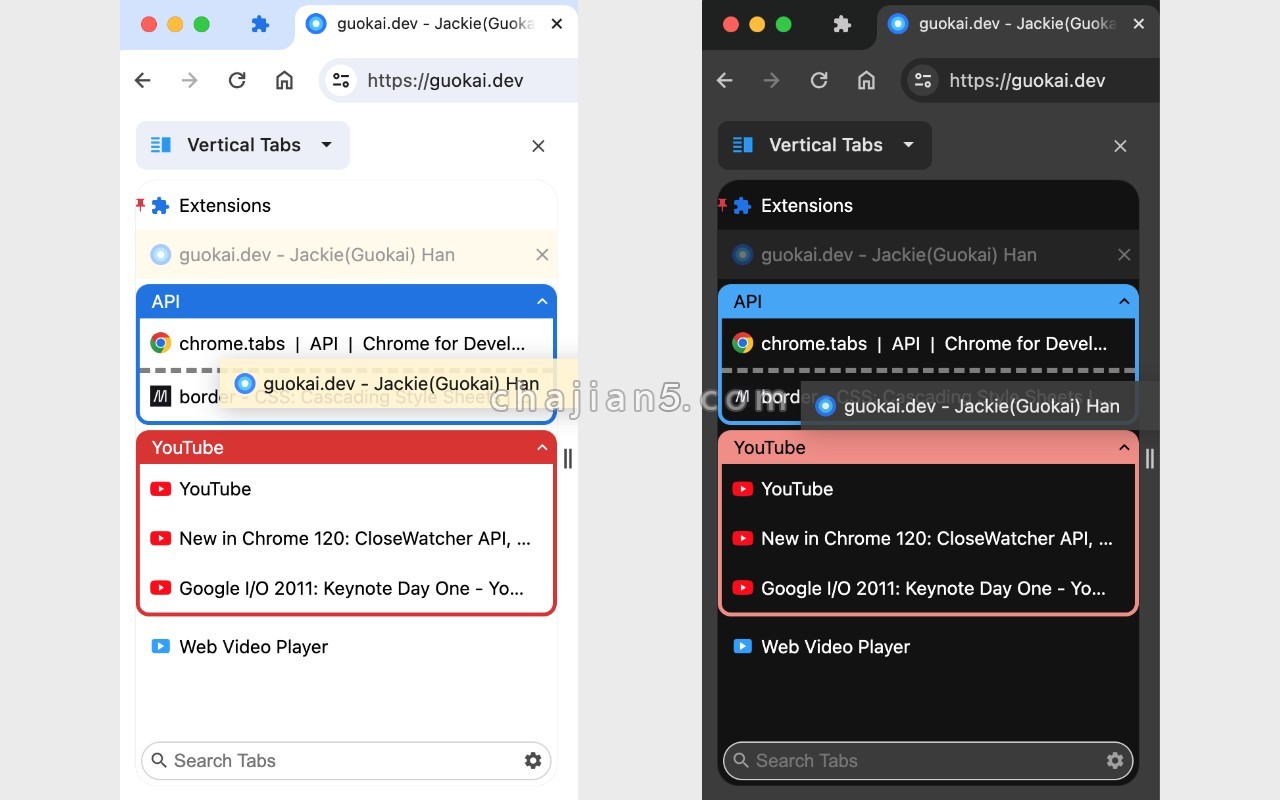The height and width of the screenshot is (800, 1280).
Task: Select chrome.tabs API tab in light panel
Action: [346, 344]
